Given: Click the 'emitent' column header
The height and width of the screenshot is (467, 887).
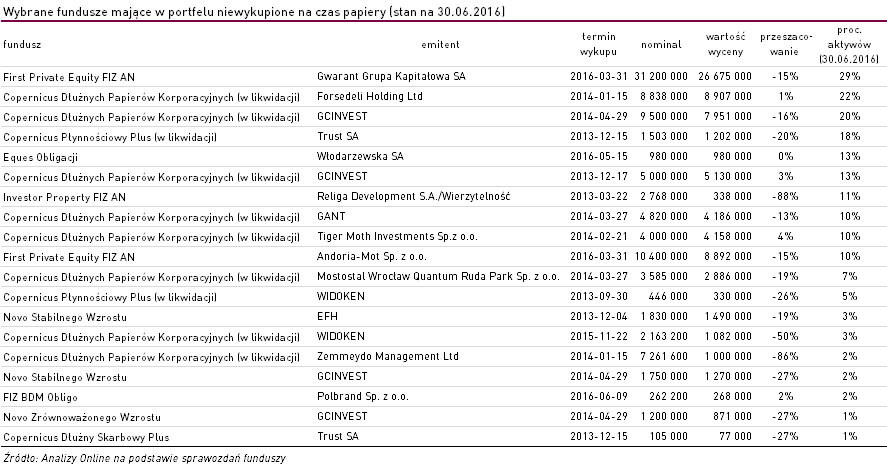Looking at the screenshot, I should [x=440, y=45].
